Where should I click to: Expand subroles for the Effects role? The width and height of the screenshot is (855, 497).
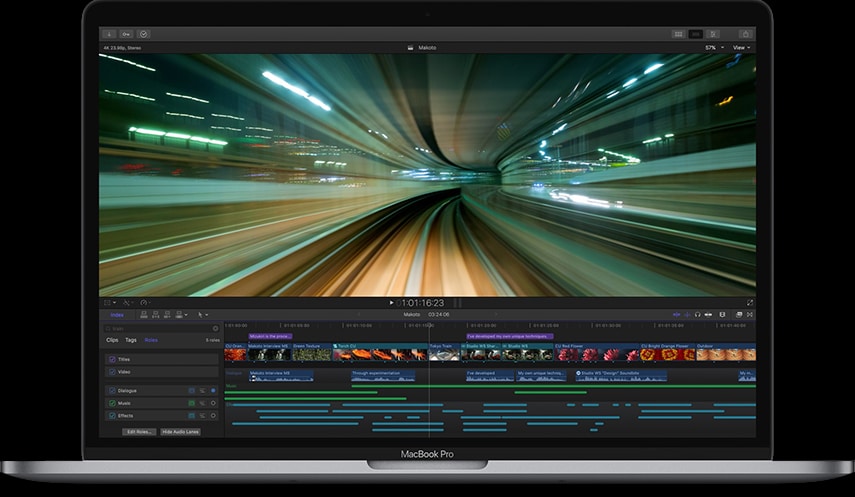[202, 416]
